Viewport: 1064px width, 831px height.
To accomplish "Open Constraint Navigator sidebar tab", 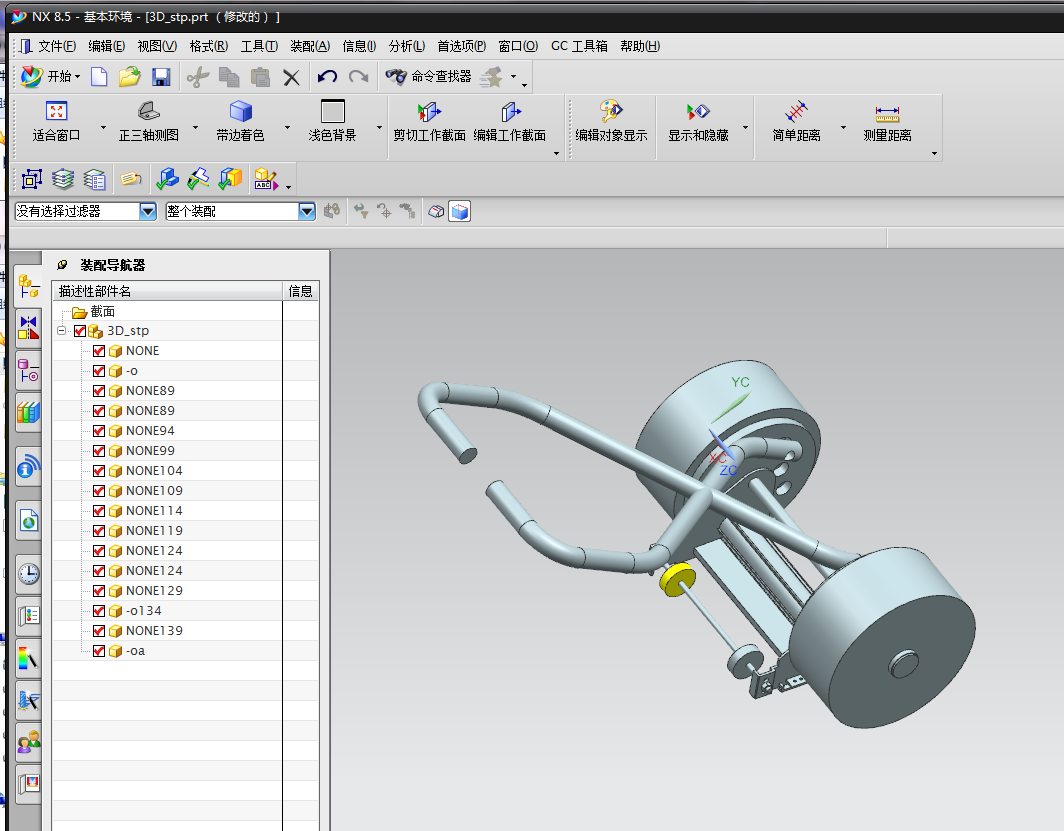I will (28, 327).
